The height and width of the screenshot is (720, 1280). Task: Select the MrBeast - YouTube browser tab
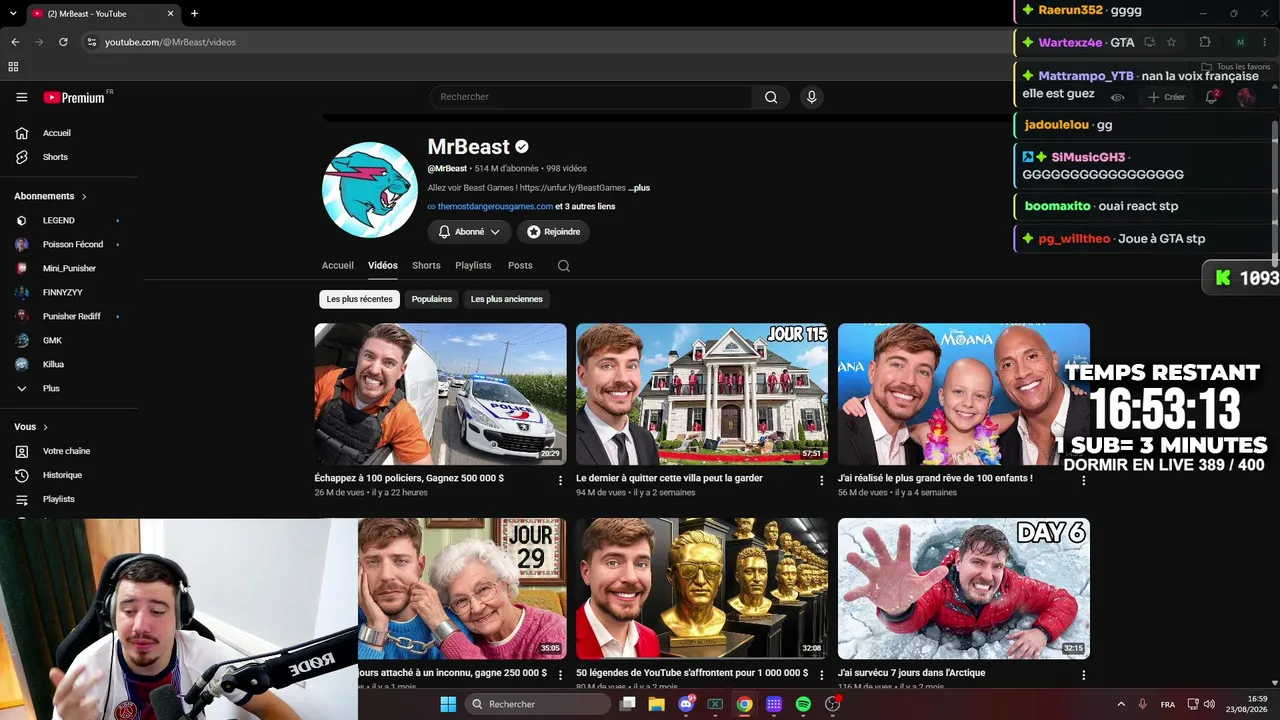tap(103, 14)
